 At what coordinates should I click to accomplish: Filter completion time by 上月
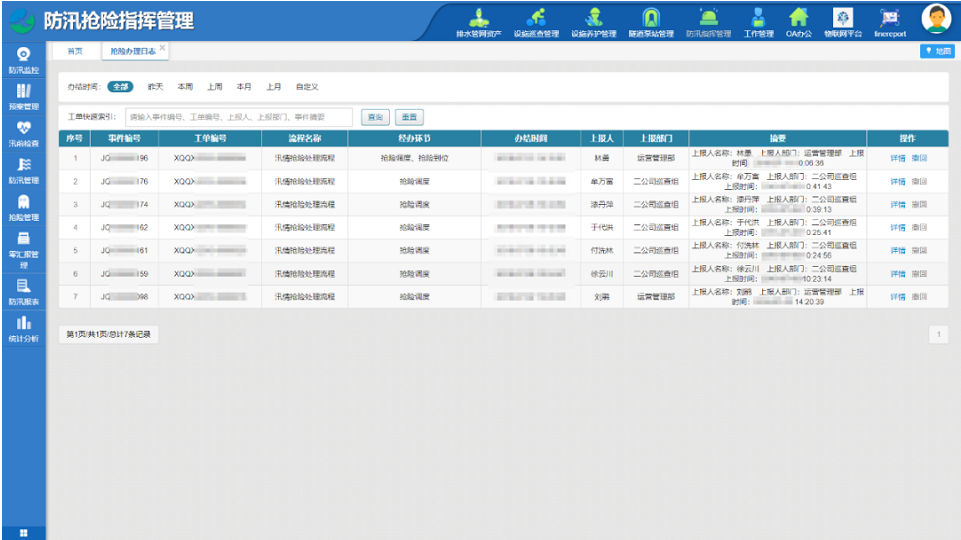[x=273, y=86]
